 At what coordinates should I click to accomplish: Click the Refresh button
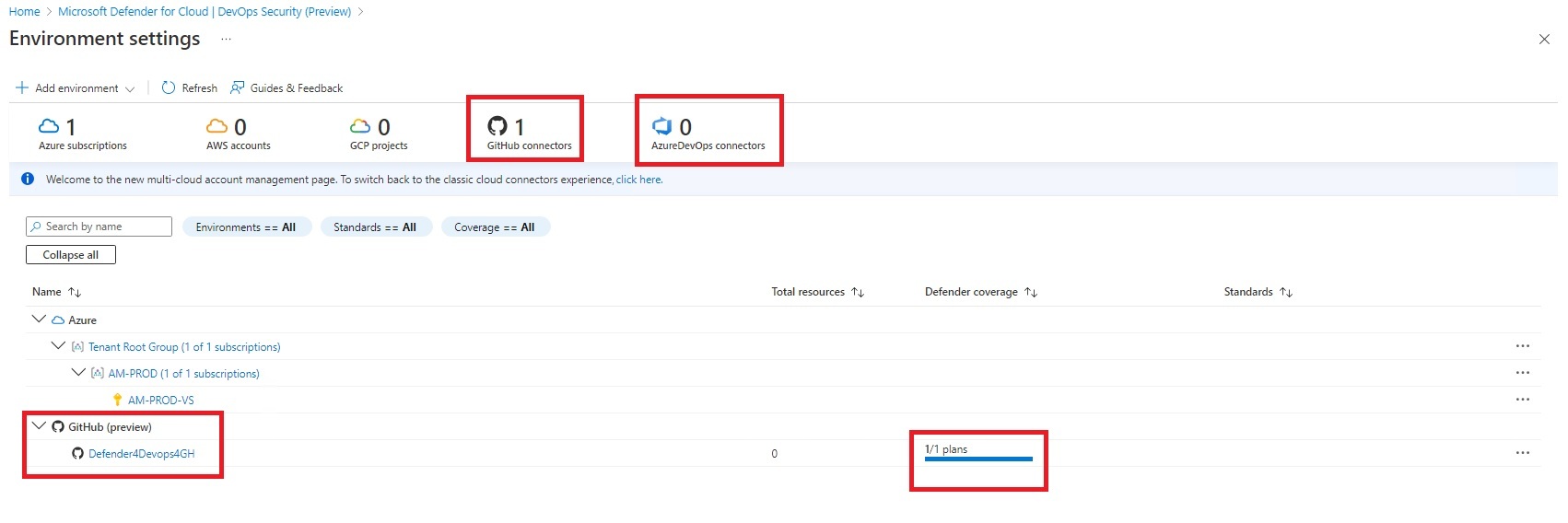tap(190, 87)
